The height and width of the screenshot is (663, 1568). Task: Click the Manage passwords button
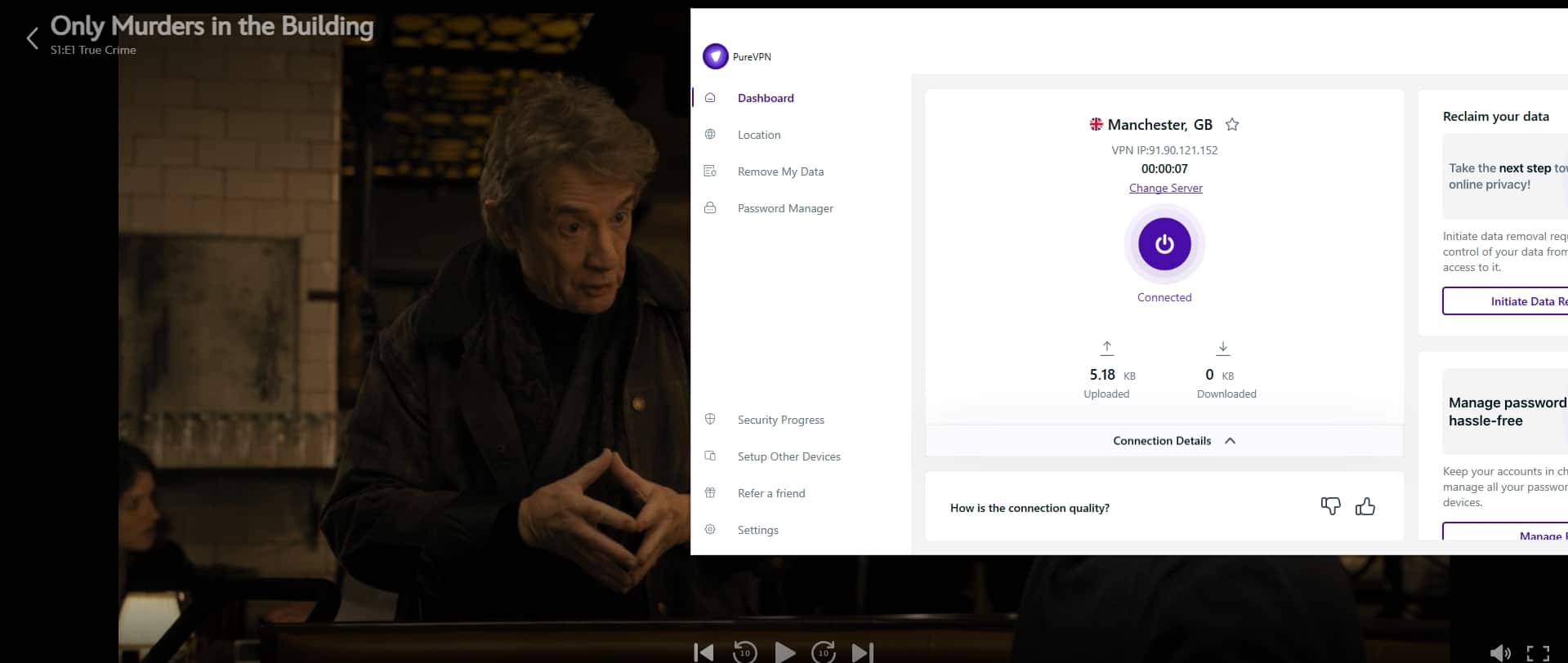(1505, 532)
